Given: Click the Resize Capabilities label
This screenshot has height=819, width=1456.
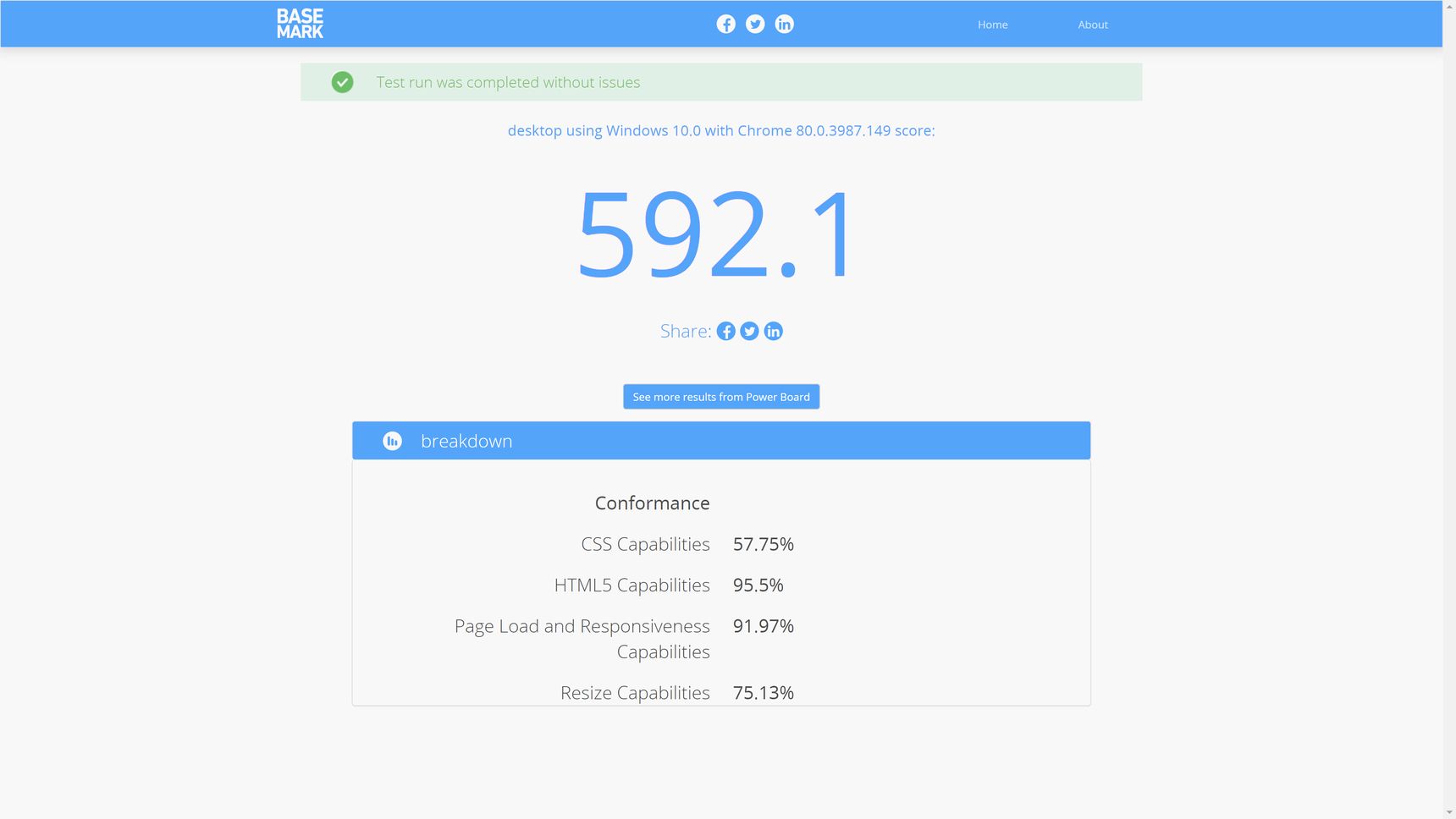Looking at the screenshot, I should point(635,693).
